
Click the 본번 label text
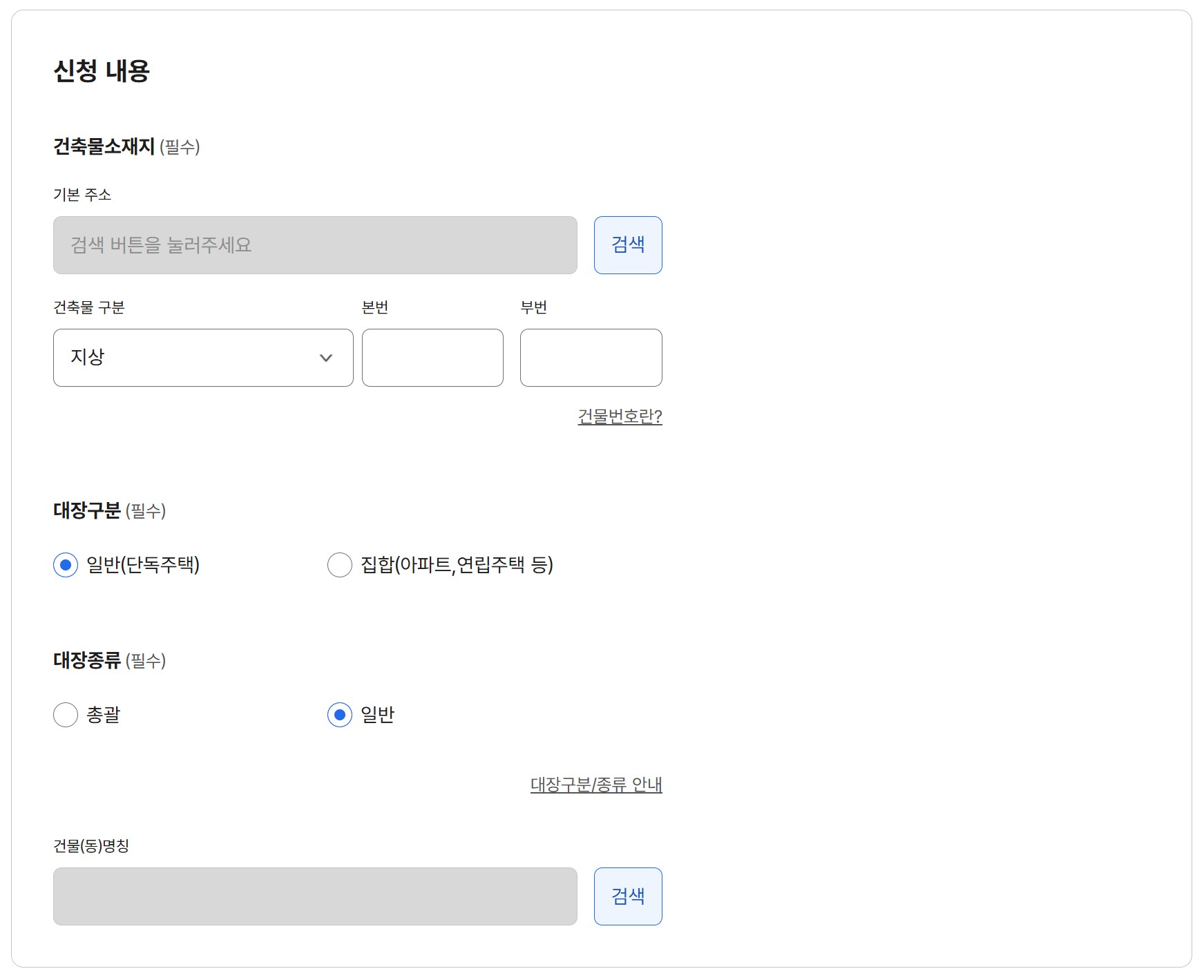(375, 307)
